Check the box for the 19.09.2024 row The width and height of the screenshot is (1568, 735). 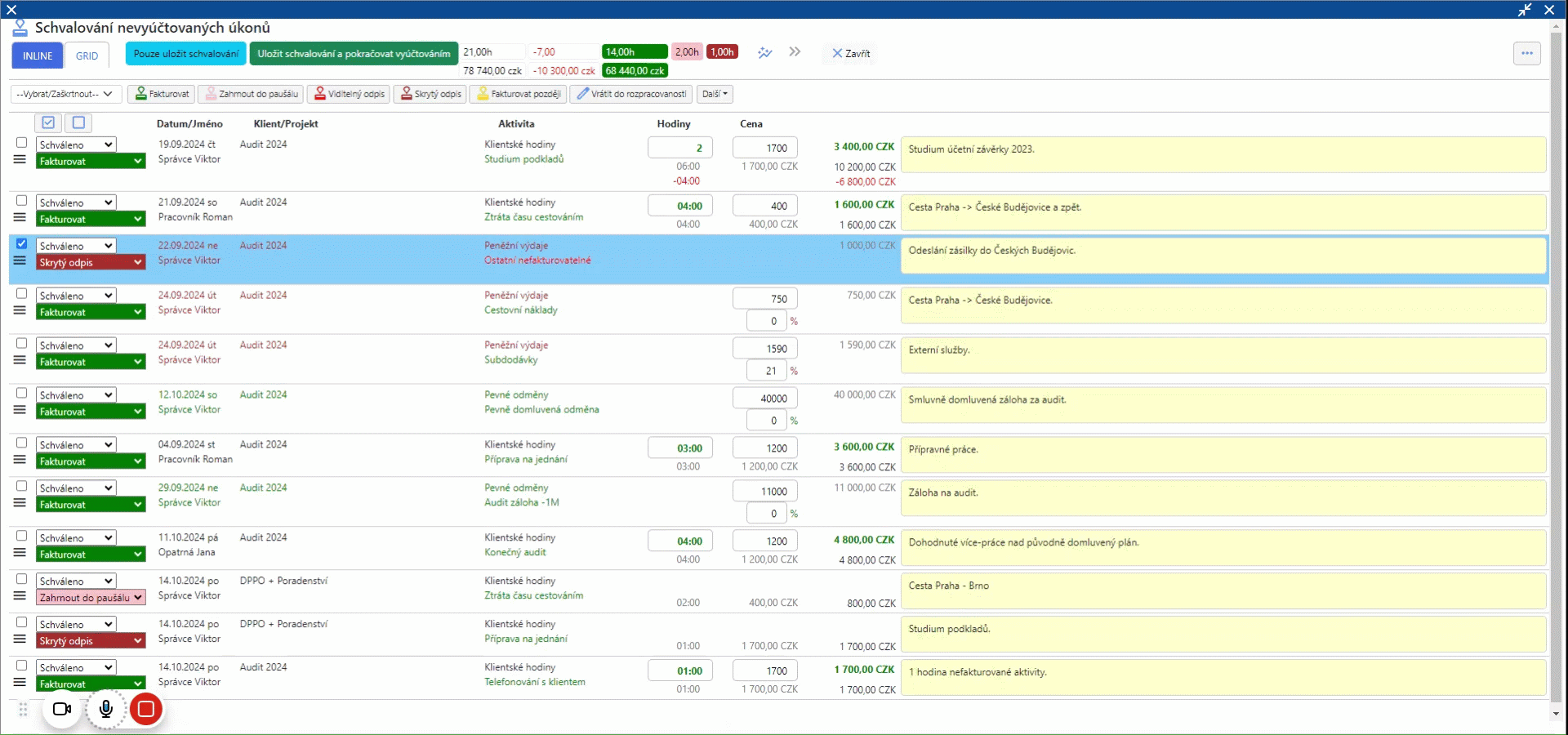[22, 143]
